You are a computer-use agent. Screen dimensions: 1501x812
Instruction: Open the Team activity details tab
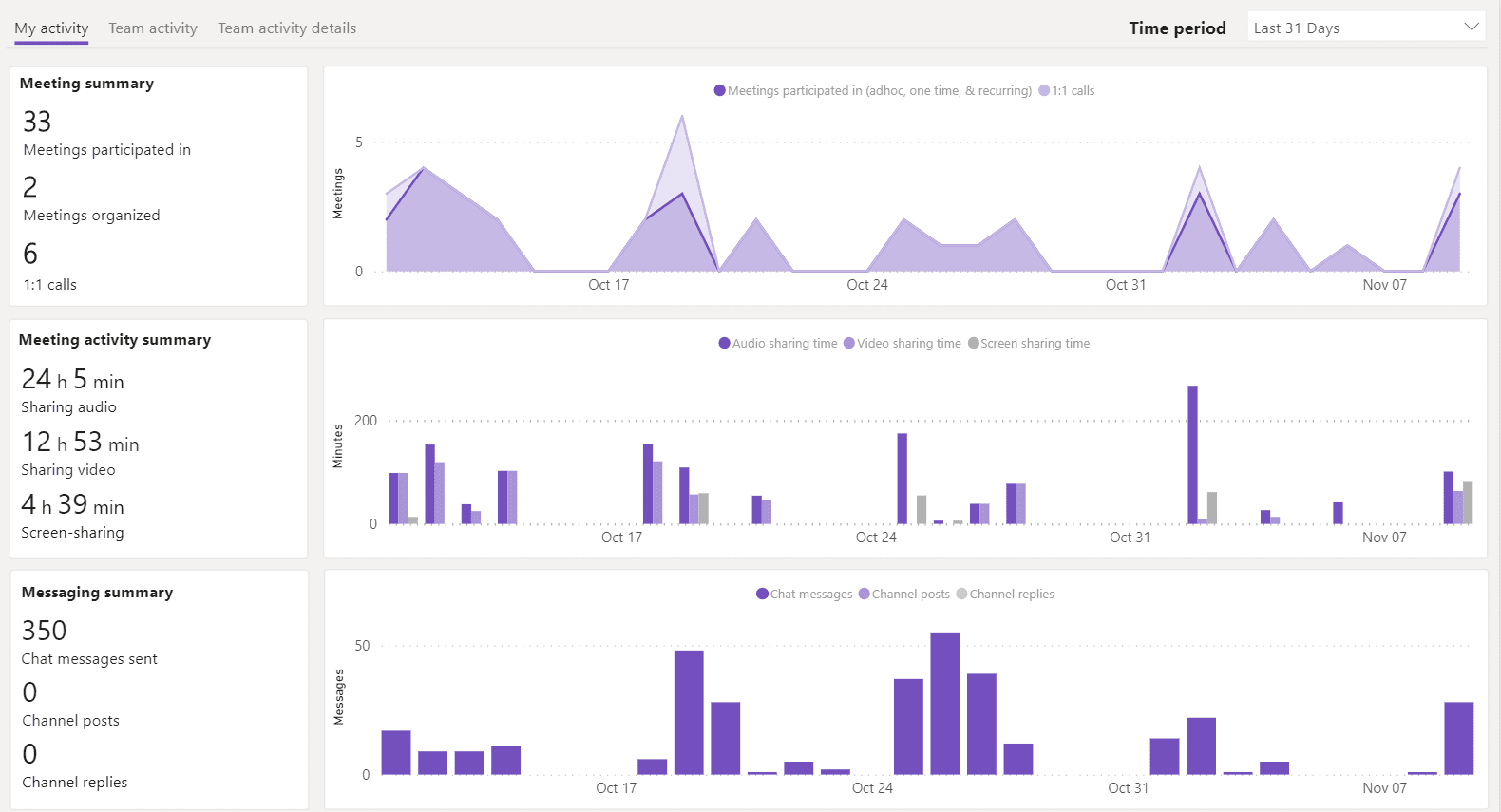click(287, 28)
